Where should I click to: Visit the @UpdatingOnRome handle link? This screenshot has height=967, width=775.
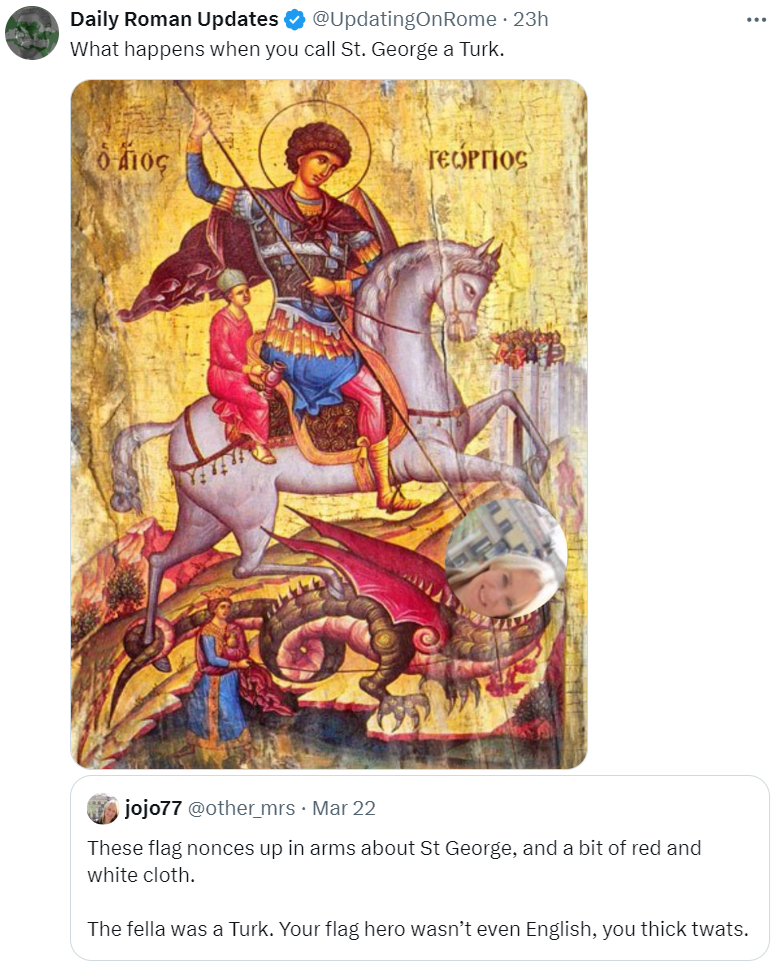pos(404,19)
